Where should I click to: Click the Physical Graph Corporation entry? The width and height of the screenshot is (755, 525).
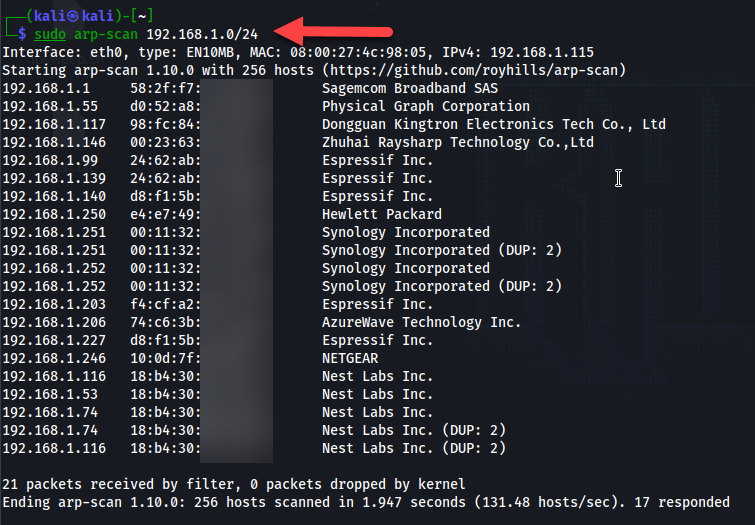click(426, 106)
